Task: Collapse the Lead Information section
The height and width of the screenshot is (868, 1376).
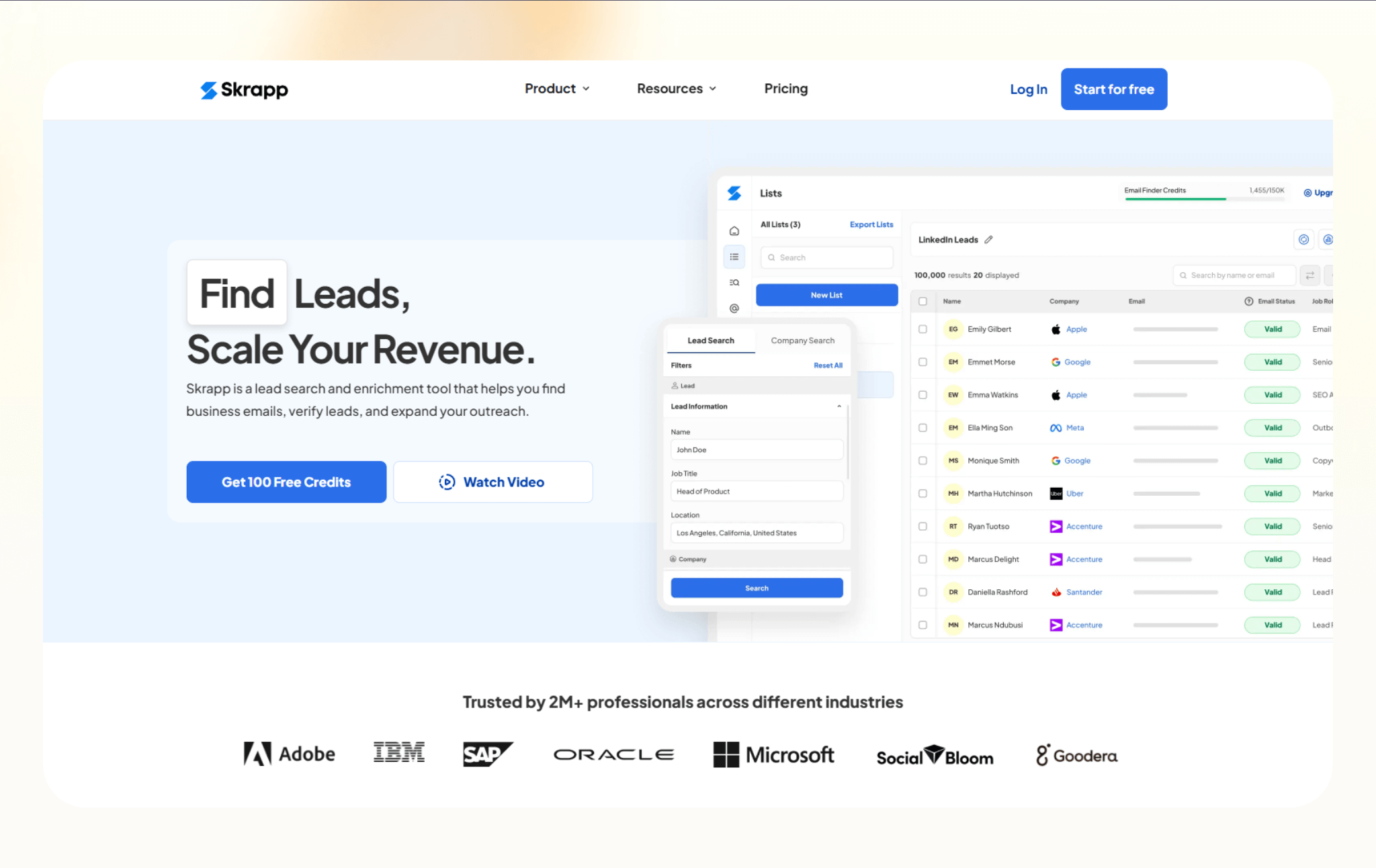Action: (x=838, y=406)
